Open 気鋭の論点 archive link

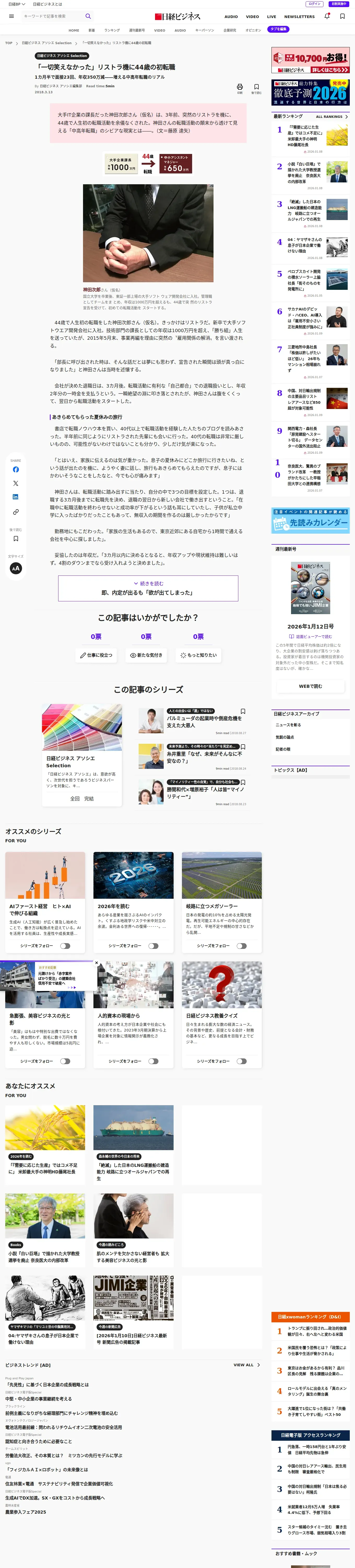click(x=285, y=737)
